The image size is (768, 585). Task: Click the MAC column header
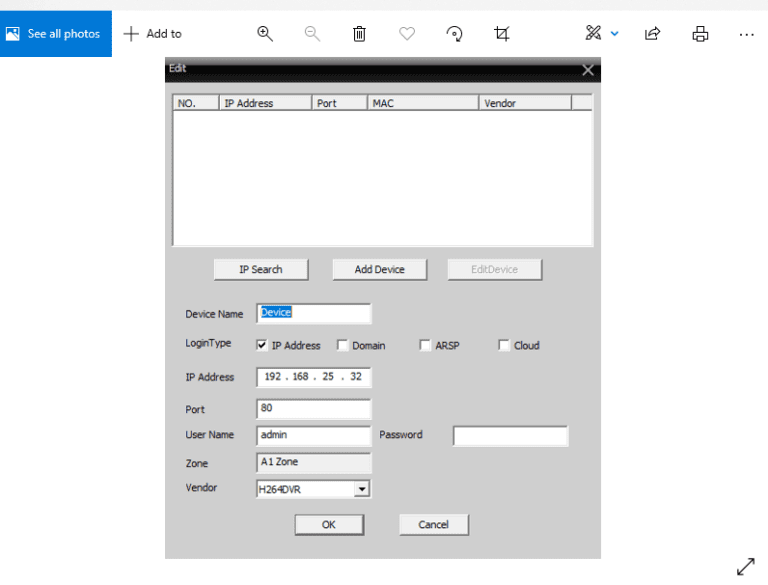point(423,103)
